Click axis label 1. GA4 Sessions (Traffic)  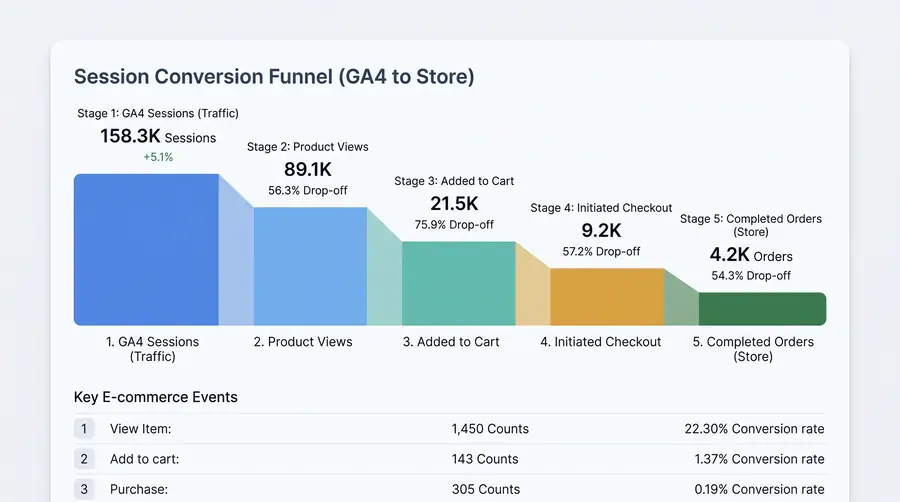tap(152, 349)
